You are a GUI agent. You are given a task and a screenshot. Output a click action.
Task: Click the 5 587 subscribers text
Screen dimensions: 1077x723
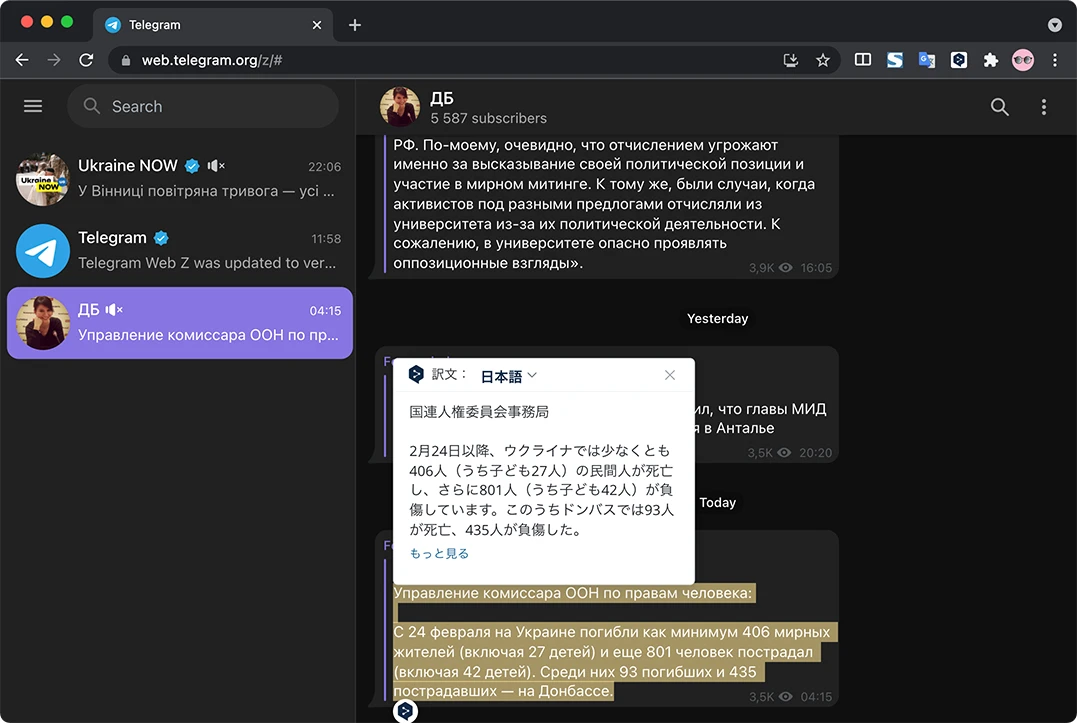(488, 118)
